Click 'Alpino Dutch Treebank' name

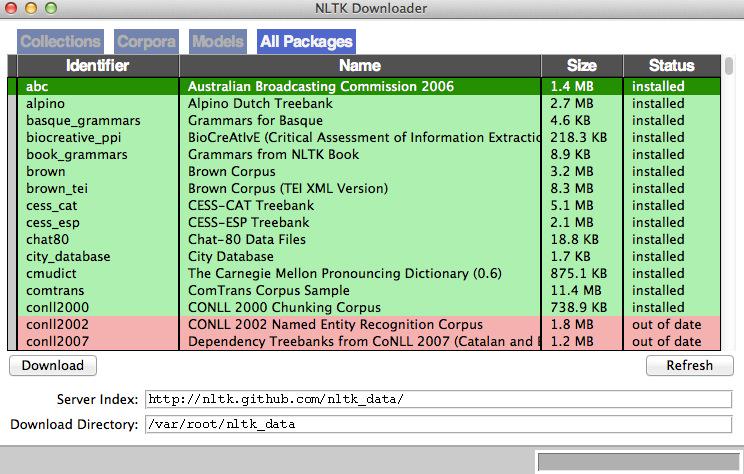pos(260,103)
